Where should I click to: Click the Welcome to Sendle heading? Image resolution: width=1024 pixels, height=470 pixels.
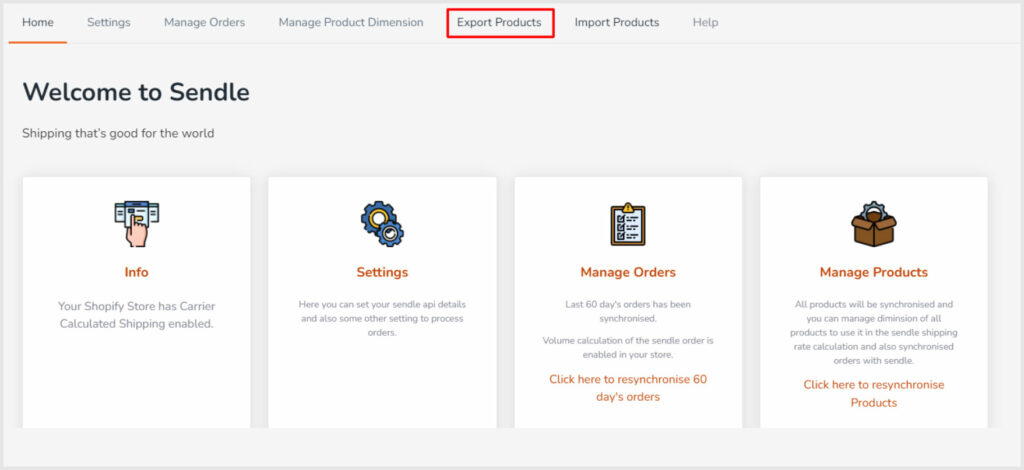[136, 92]
